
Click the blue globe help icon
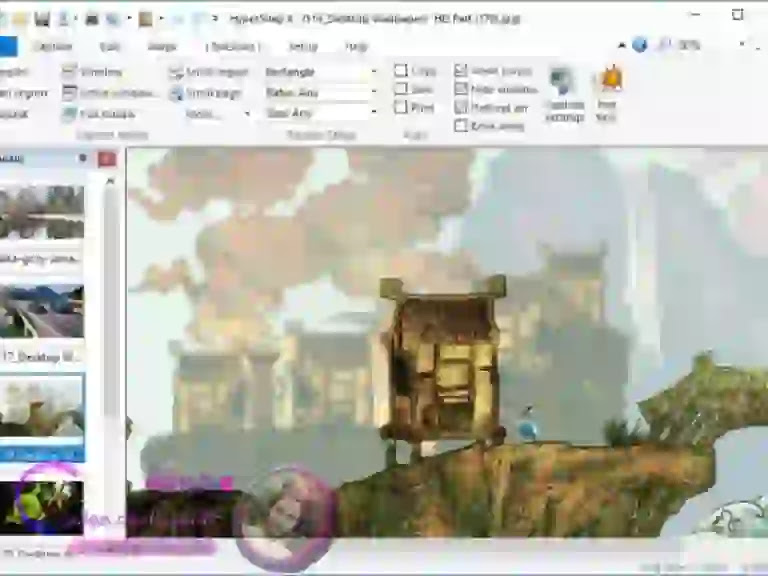639,45
